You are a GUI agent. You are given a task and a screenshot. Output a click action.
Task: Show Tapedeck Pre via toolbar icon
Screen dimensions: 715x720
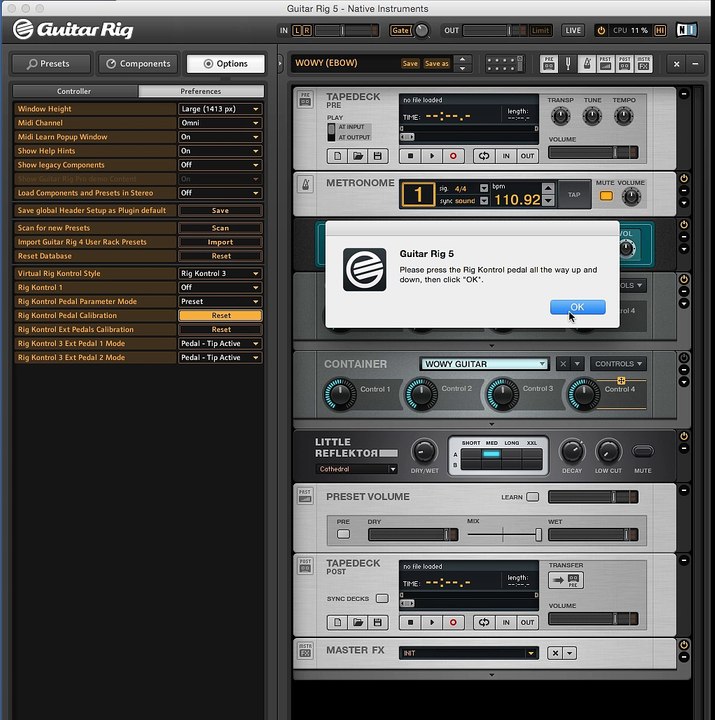point(549,64)
